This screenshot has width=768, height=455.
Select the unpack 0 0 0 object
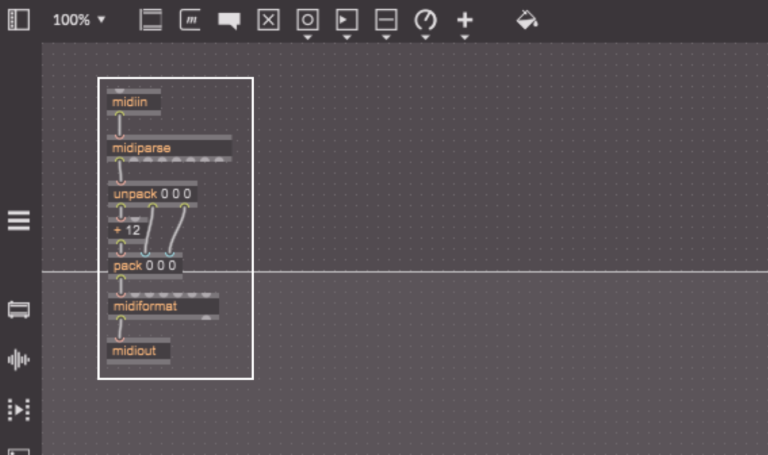(x=152, y=194)
